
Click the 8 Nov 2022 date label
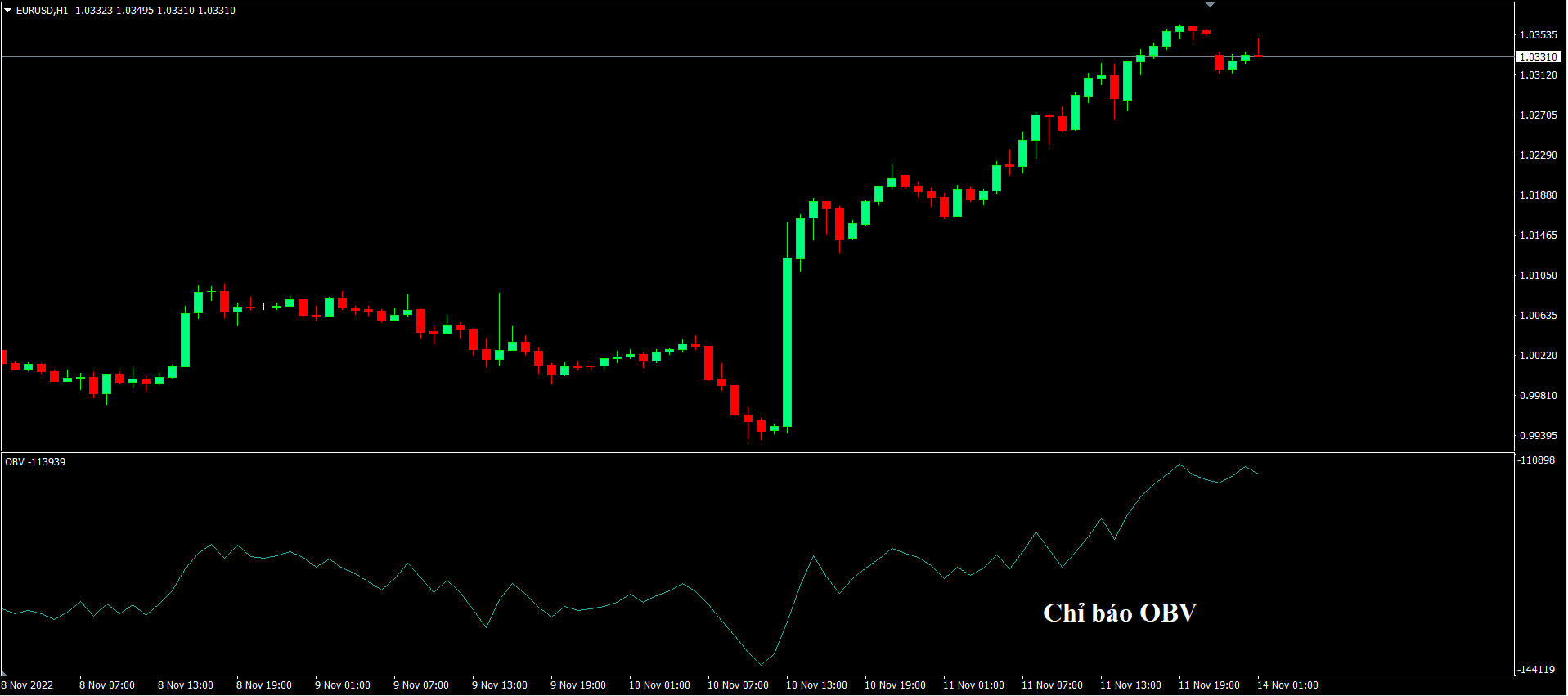[27, 685]
